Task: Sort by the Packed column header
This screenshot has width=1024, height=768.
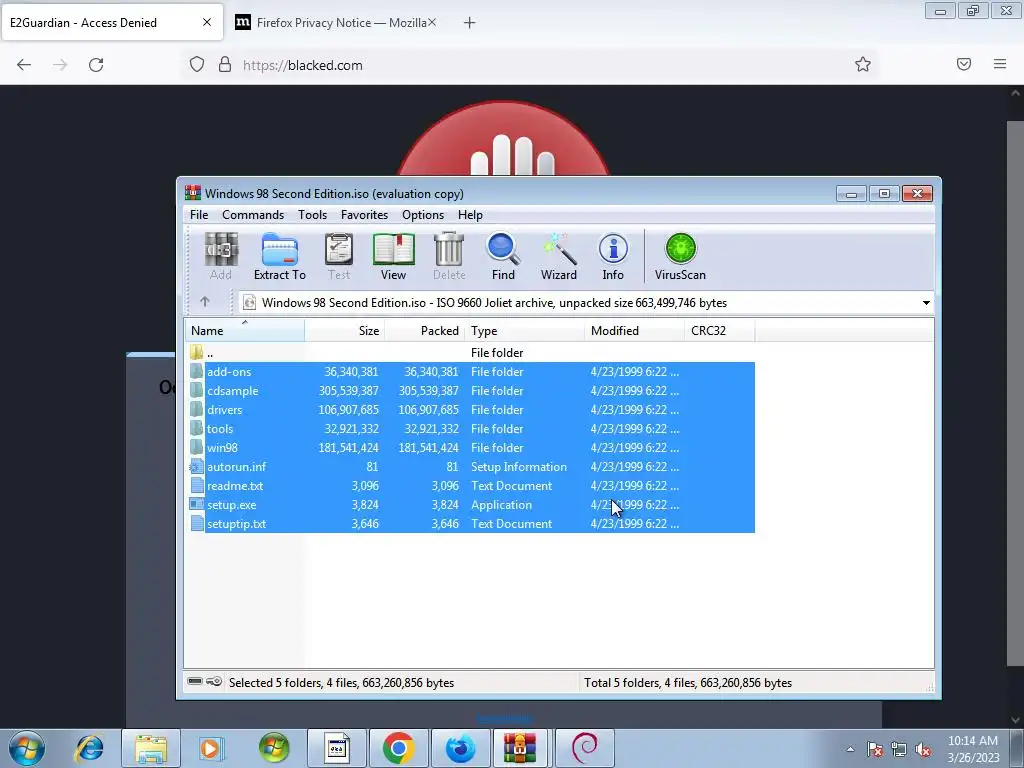Action: 424,330
